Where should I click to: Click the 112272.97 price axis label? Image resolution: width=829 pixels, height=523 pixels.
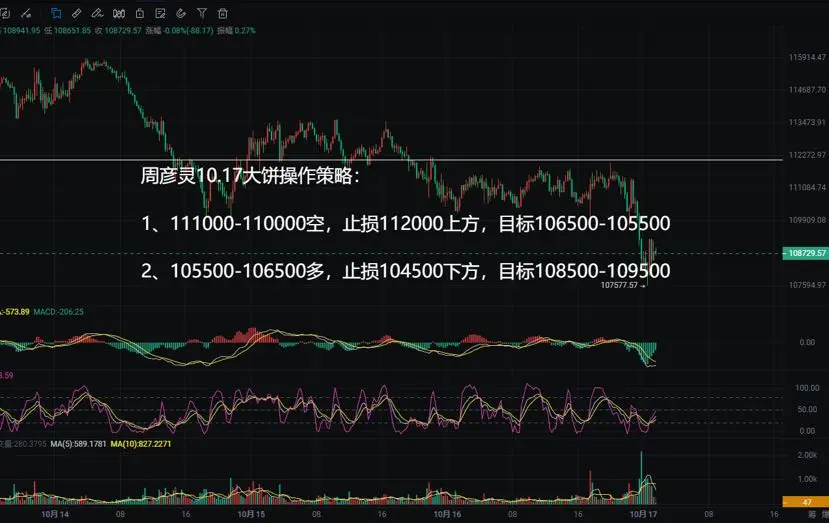point(807,155)
